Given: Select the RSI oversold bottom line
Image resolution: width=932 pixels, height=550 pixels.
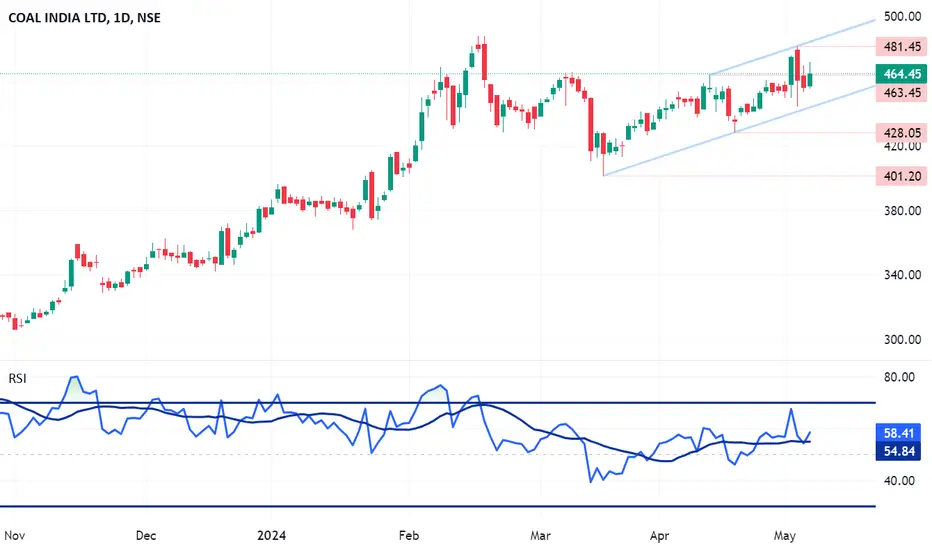Looking at the screenshot, I should 437,507.
